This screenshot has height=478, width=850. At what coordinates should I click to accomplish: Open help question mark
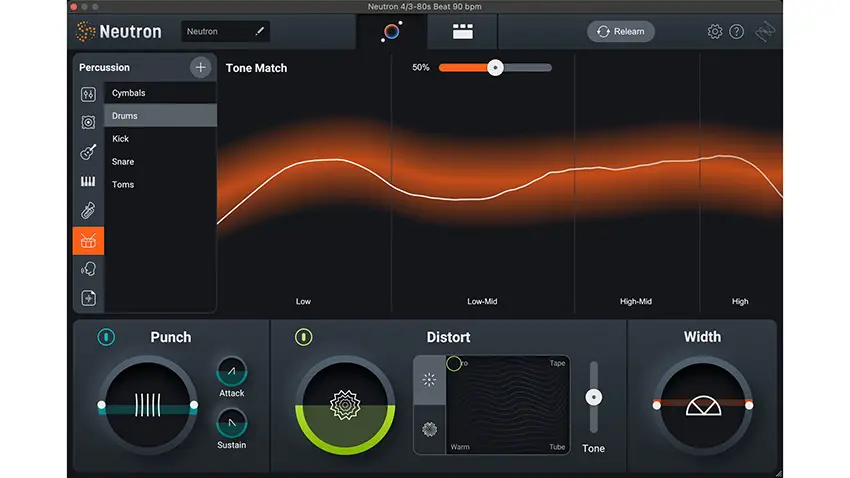coord(736,31)
